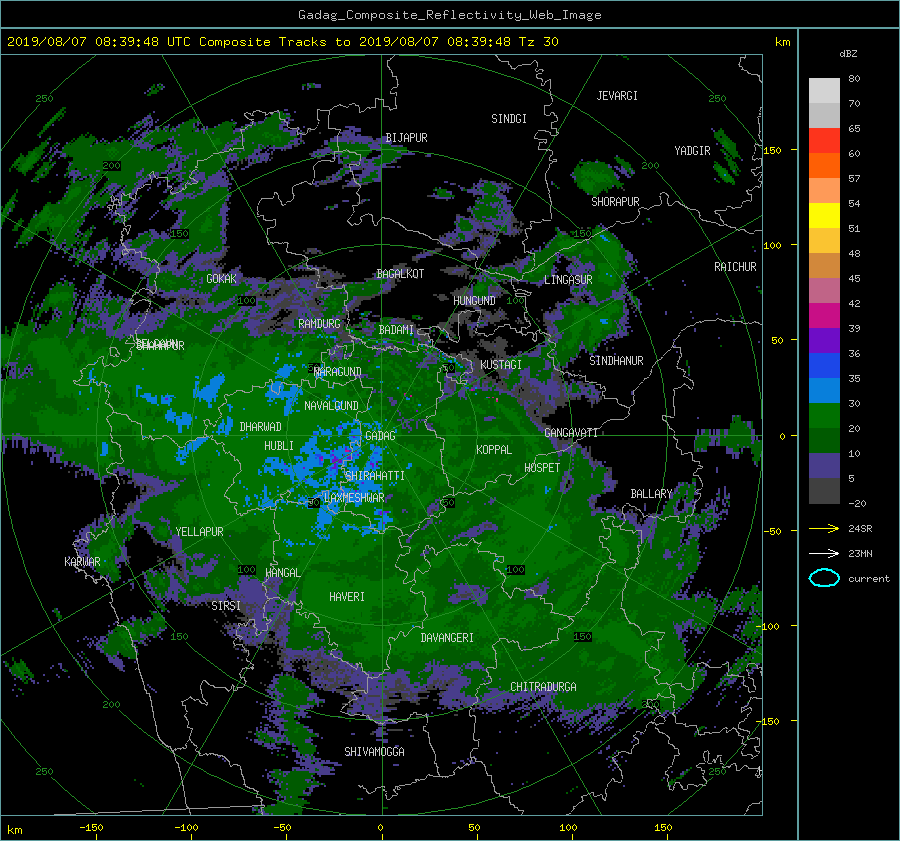Click the cyan current ellipse legend icon
The height and width of the screenshot is (841, 900).
824,578
